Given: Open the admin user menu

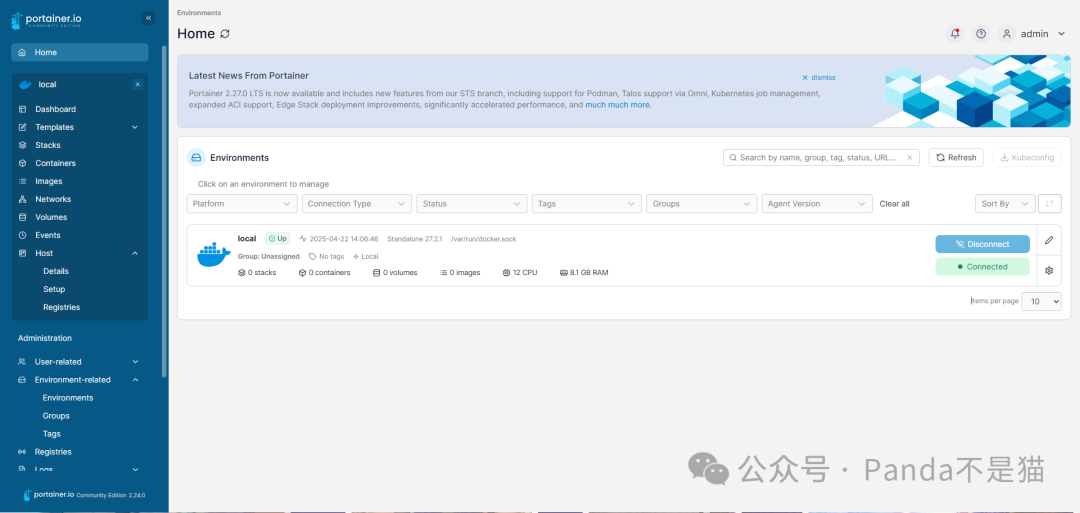Looking at the screenshot, I should (x=1032, y=34).
